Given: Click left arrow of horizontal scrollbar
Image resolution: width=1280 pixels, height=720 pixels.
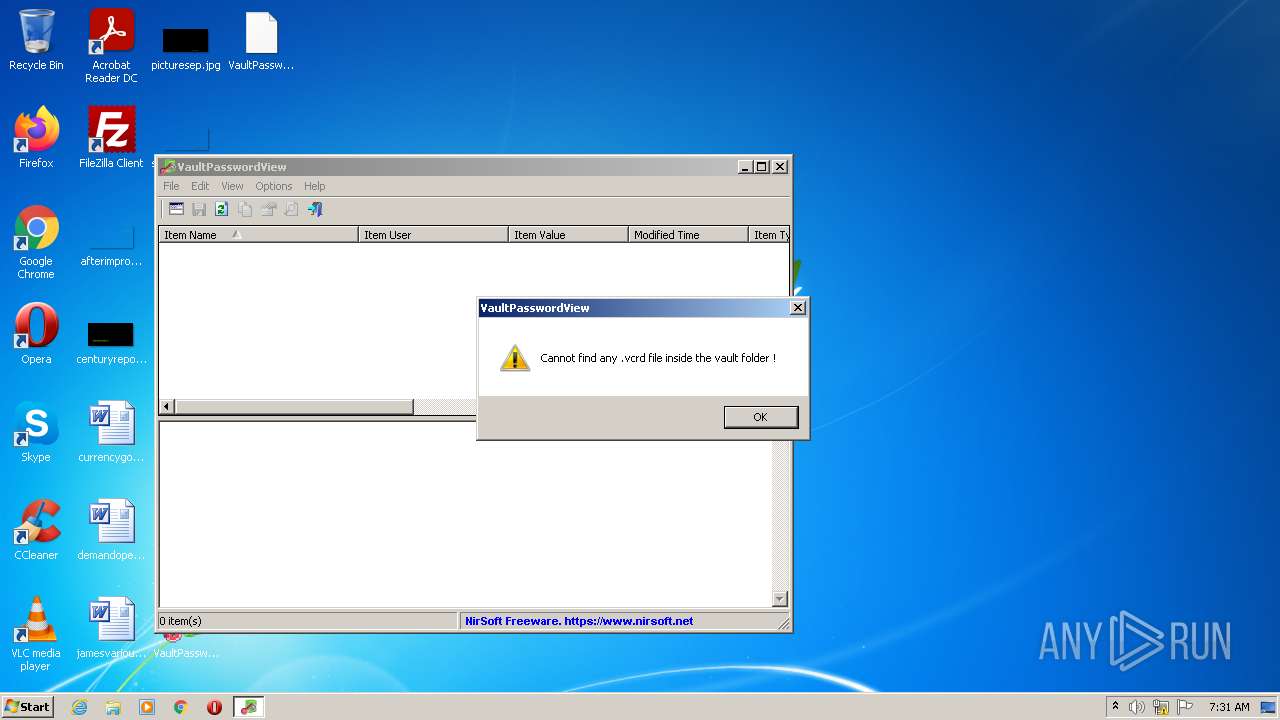Looking at the screenshot, I should tap(167, 407).
